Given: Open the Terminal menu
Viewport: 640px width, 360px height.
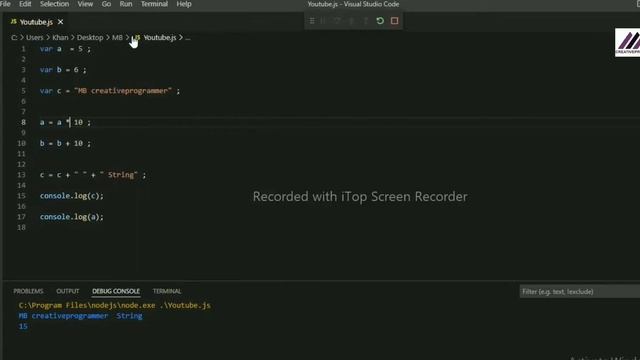Looking at the screenshot, I should [x=154, y=4].
